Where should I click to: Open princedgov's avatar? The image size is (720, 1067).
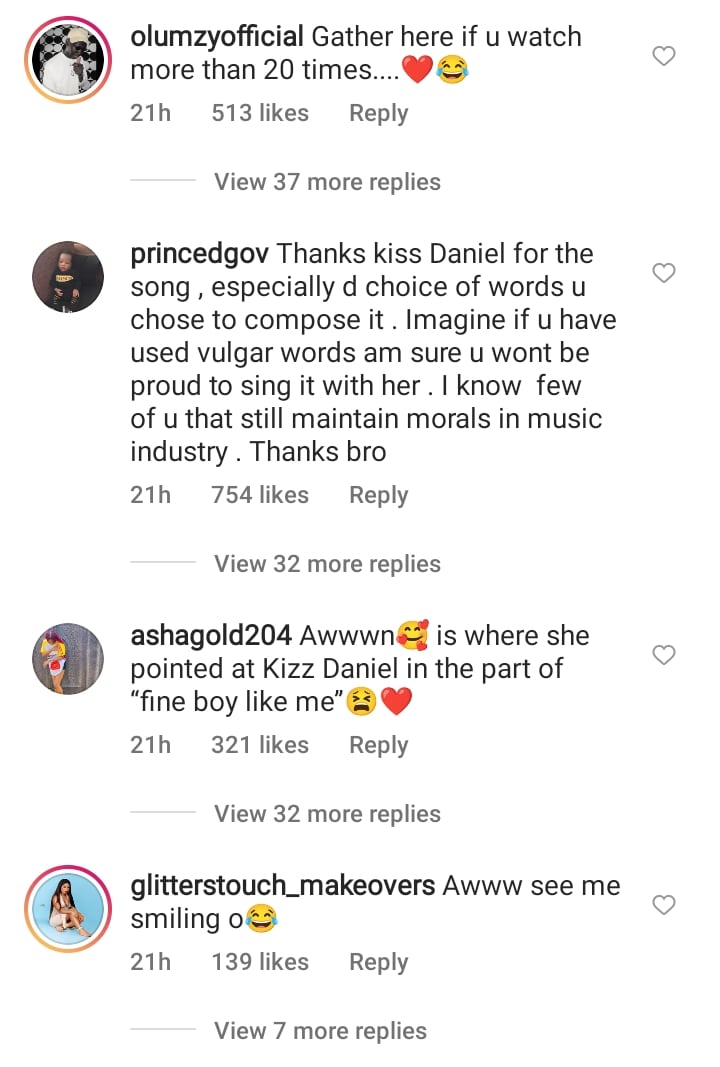pos(67,277)
